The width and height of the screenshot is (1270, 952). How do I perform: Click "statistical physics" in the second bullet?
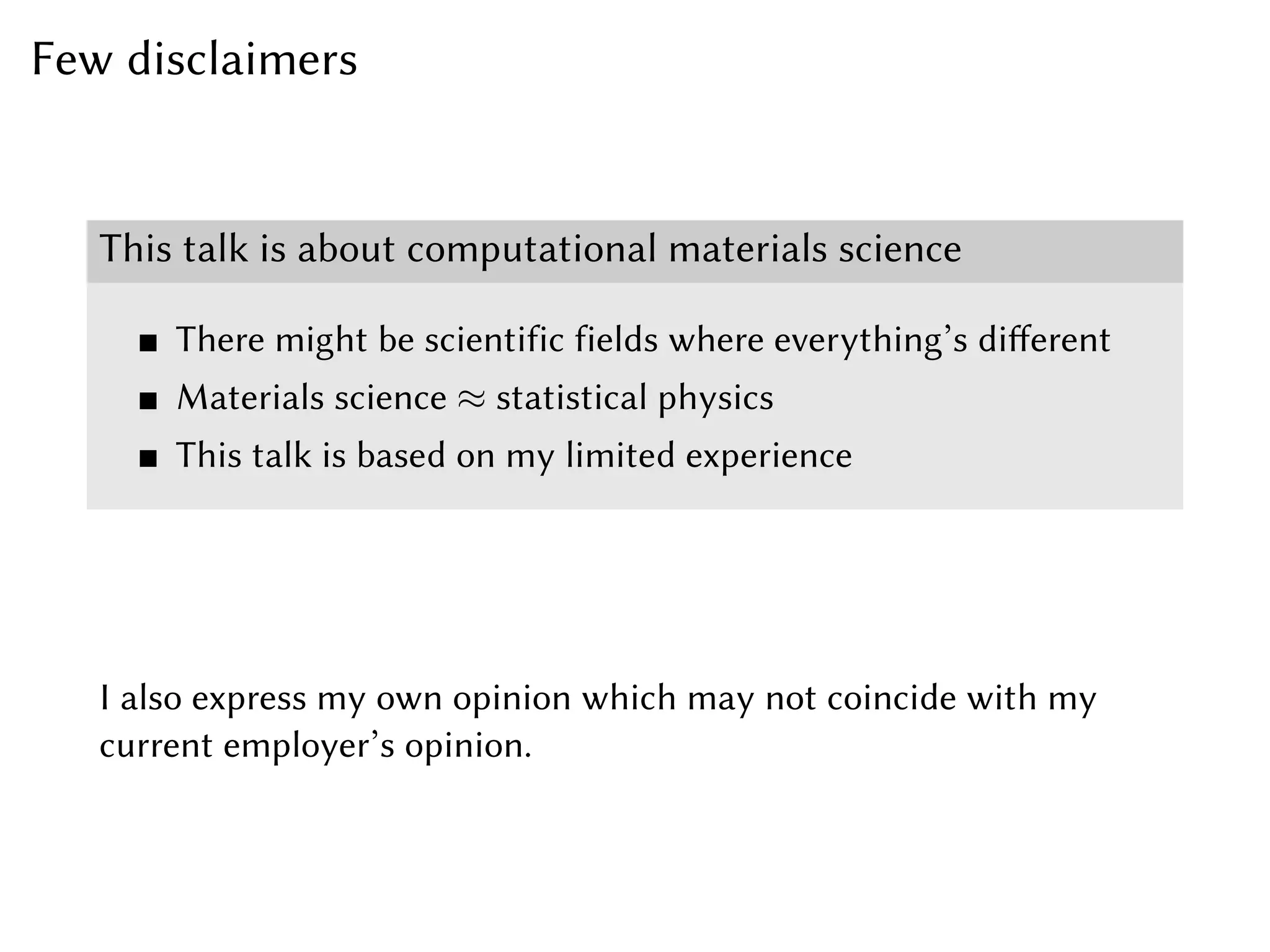(x=635, y=399)
